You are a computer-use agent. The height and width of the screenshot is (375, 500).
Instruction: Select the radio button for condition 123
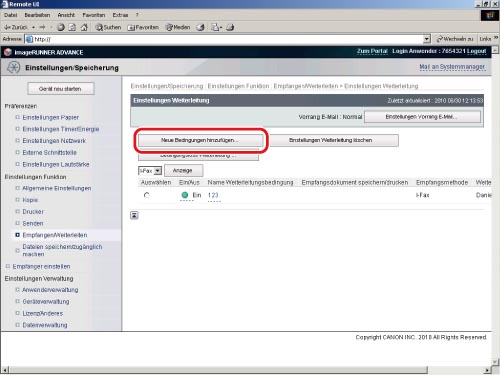(147, 195)
